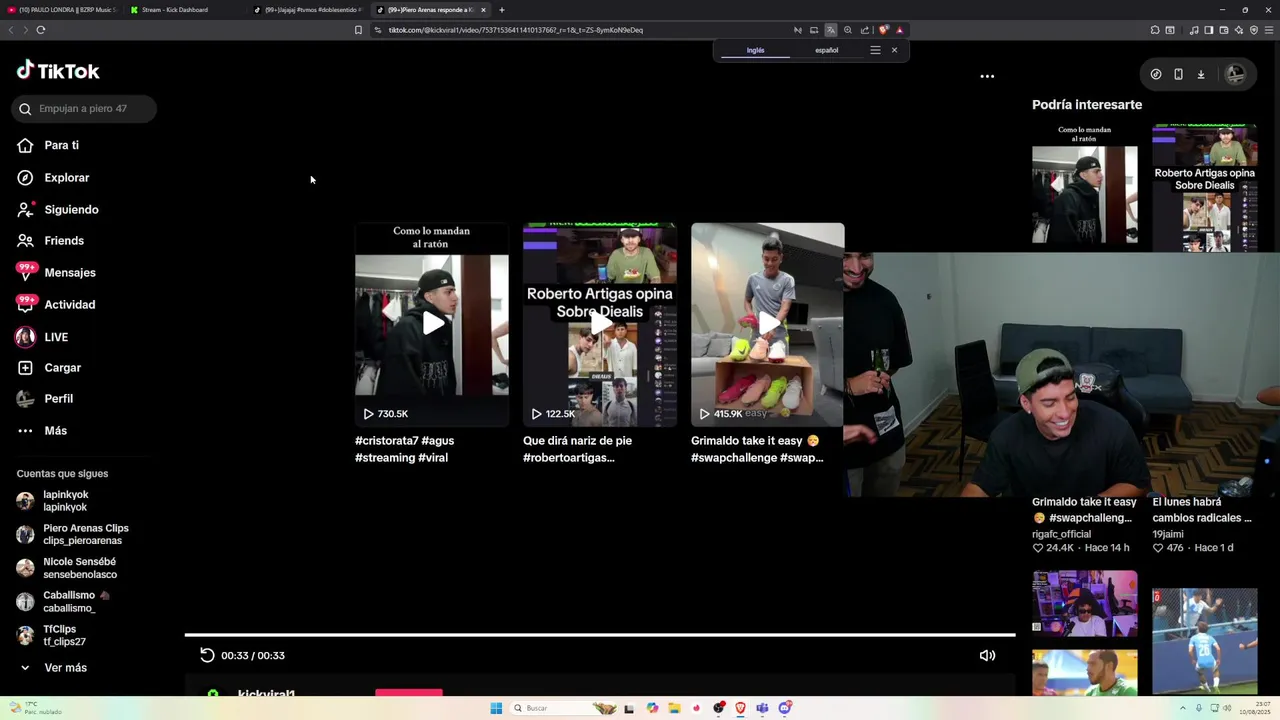1280x720 pixels.
Task: Open the browser extensions puzzle icon
Action: (x=1155, y=30)
